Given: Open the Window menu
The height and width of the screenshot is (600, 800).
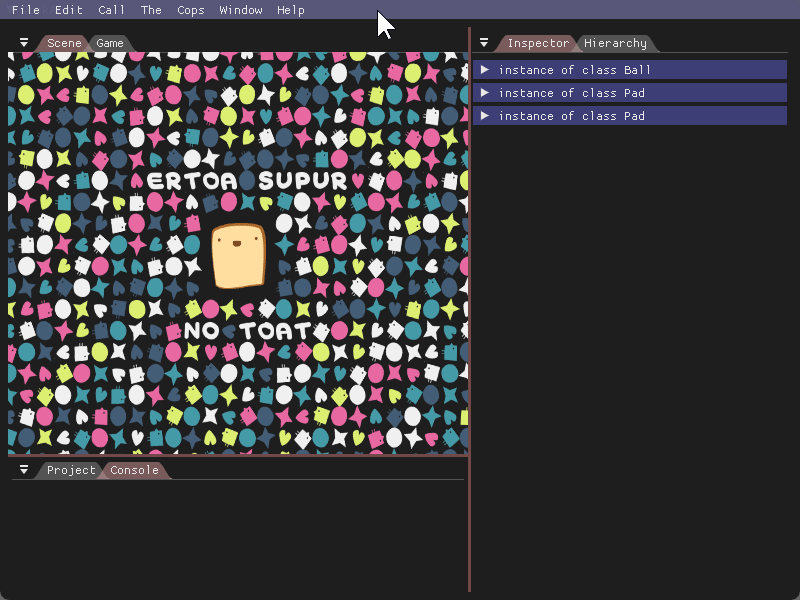Looking at the screenshot, I should click(x=241, y=10).
